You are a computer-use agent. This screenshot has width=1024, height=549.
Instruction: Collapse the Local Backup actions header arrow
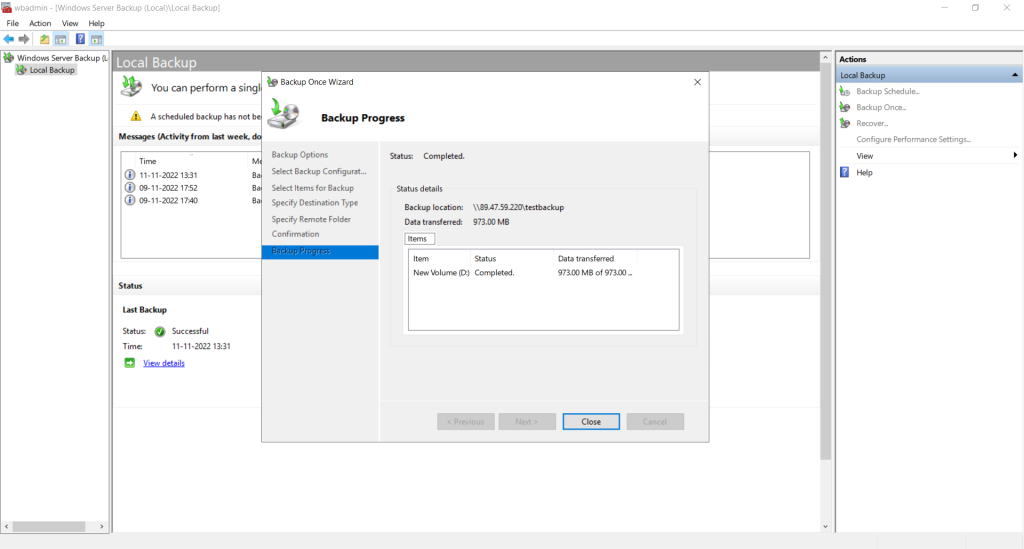pyautogui.click(x=1015, y=75)
